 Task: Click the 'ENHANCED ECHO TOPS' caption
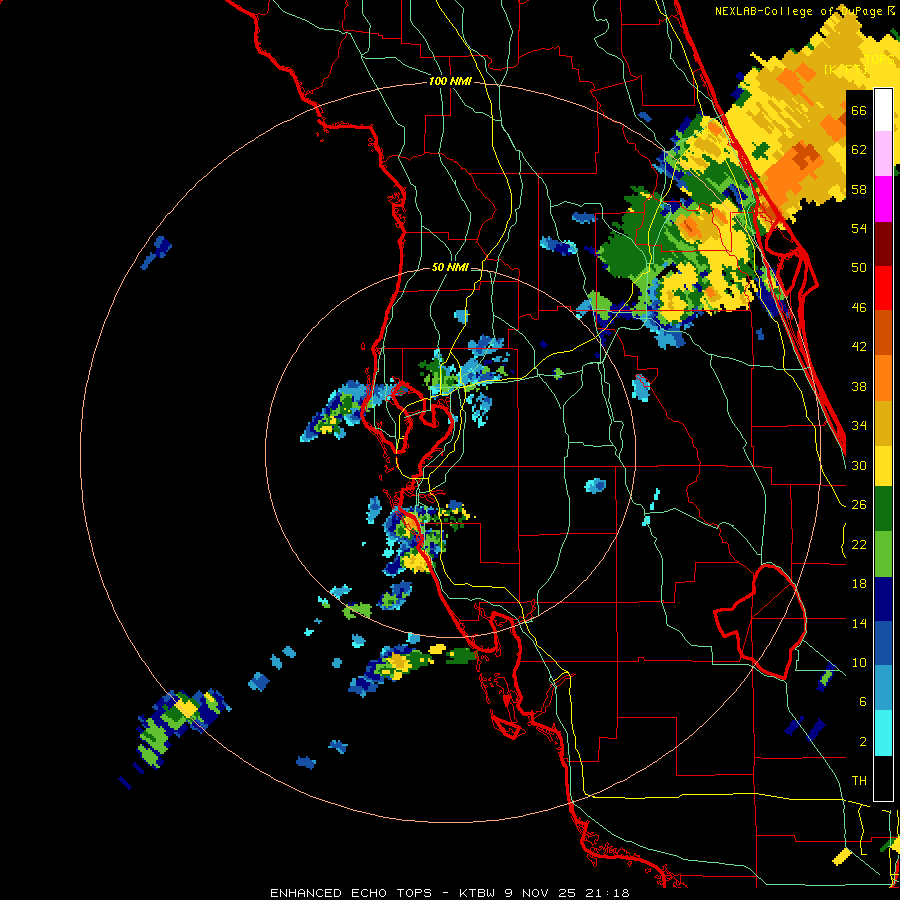(x=351, y=893)
